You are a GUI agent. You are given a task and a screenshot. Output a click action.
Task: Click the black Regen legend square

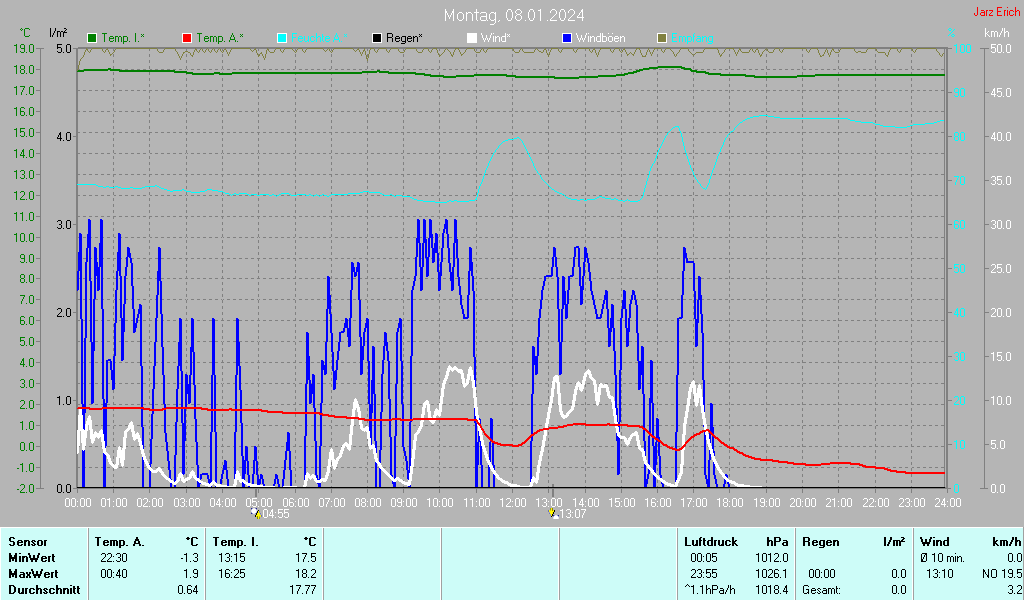coord(377,38)
